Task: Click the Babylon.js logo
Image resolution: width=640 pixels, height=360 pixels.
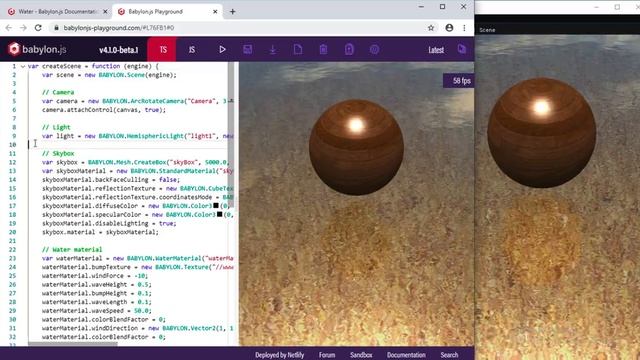Action: [x=37, y=49]
